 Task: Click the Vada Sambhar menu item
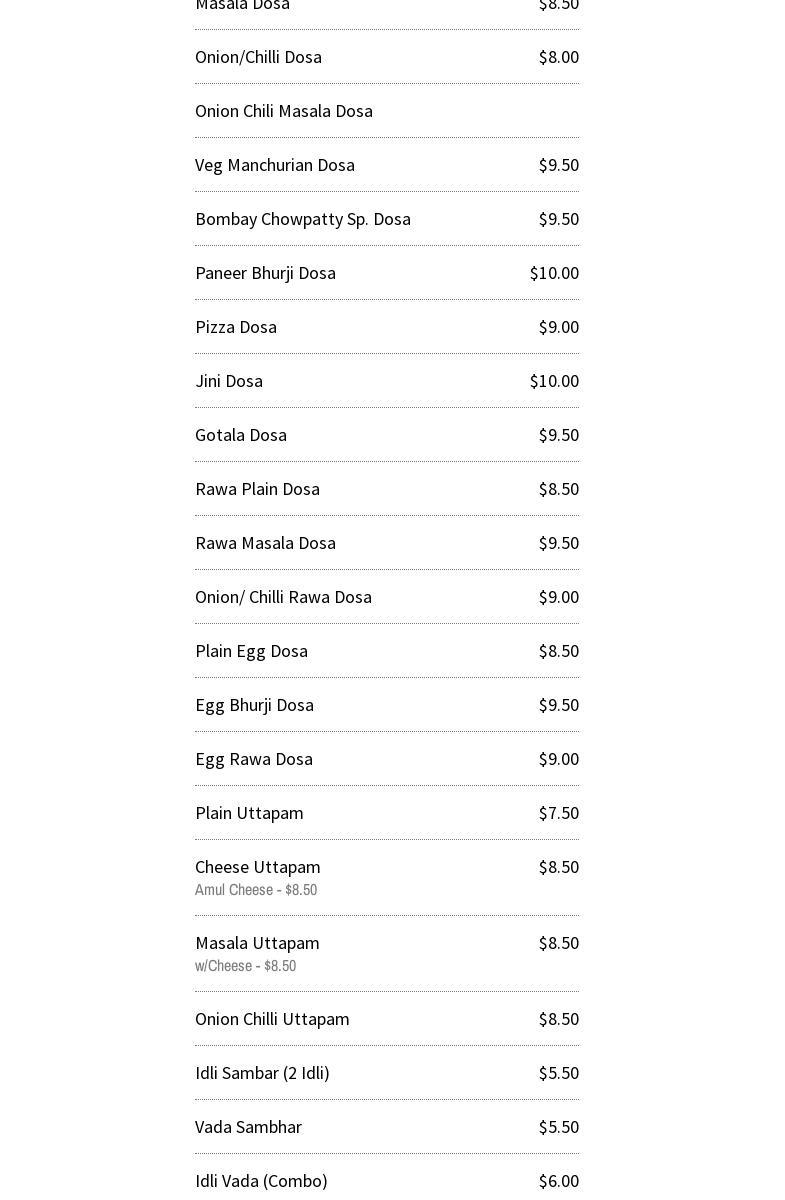click(248, 1127)
